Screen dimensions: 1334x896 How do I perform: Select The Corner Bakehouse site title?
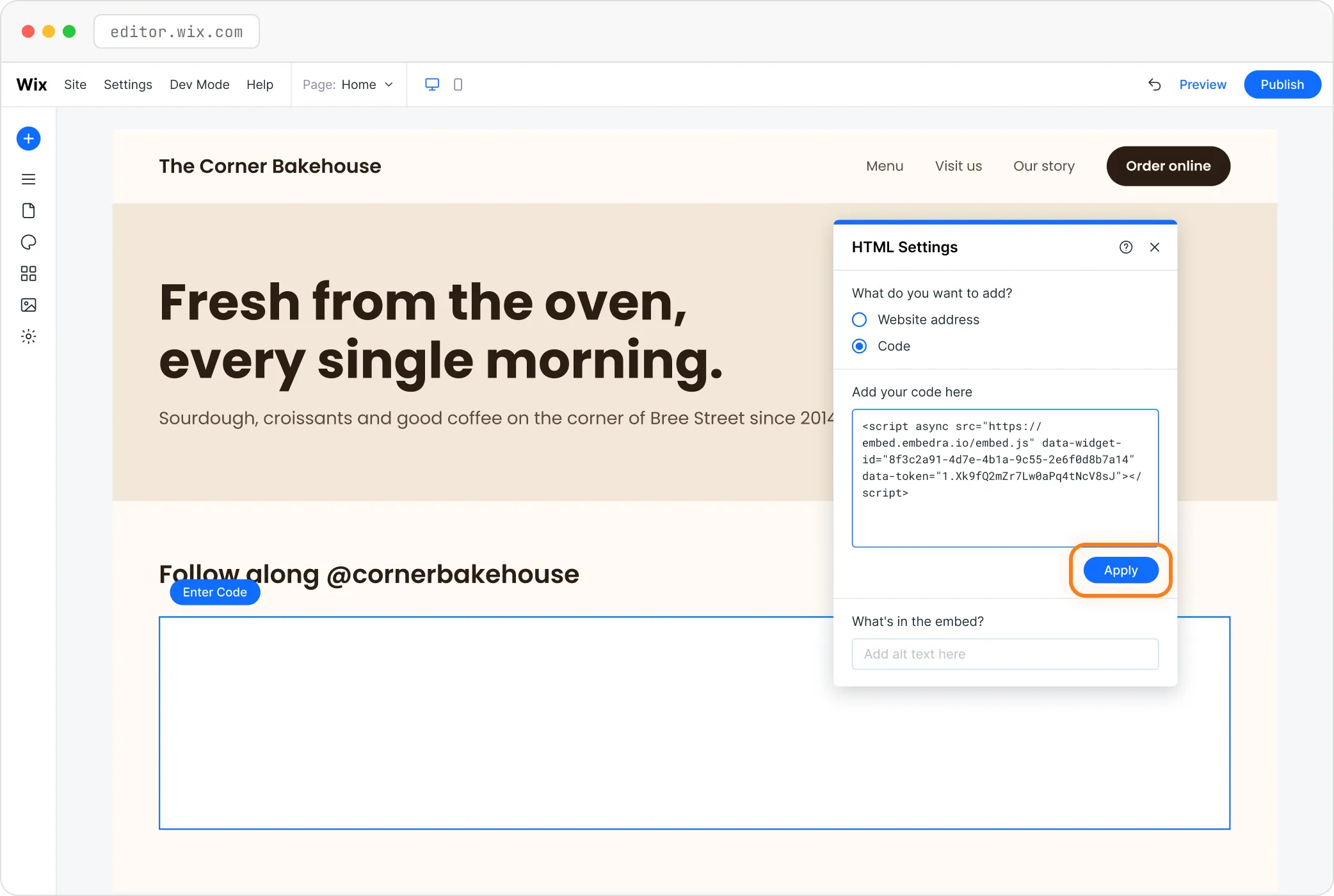coord(270,166)
